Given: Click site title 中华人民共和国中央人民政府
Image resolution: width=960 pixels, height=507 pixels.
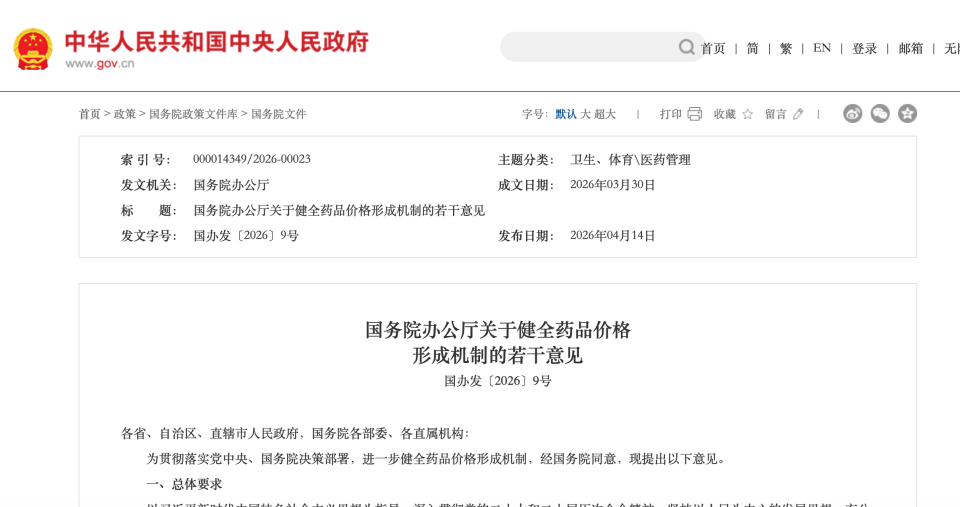Looking at the screenshot, I should (x=217, y=42).
